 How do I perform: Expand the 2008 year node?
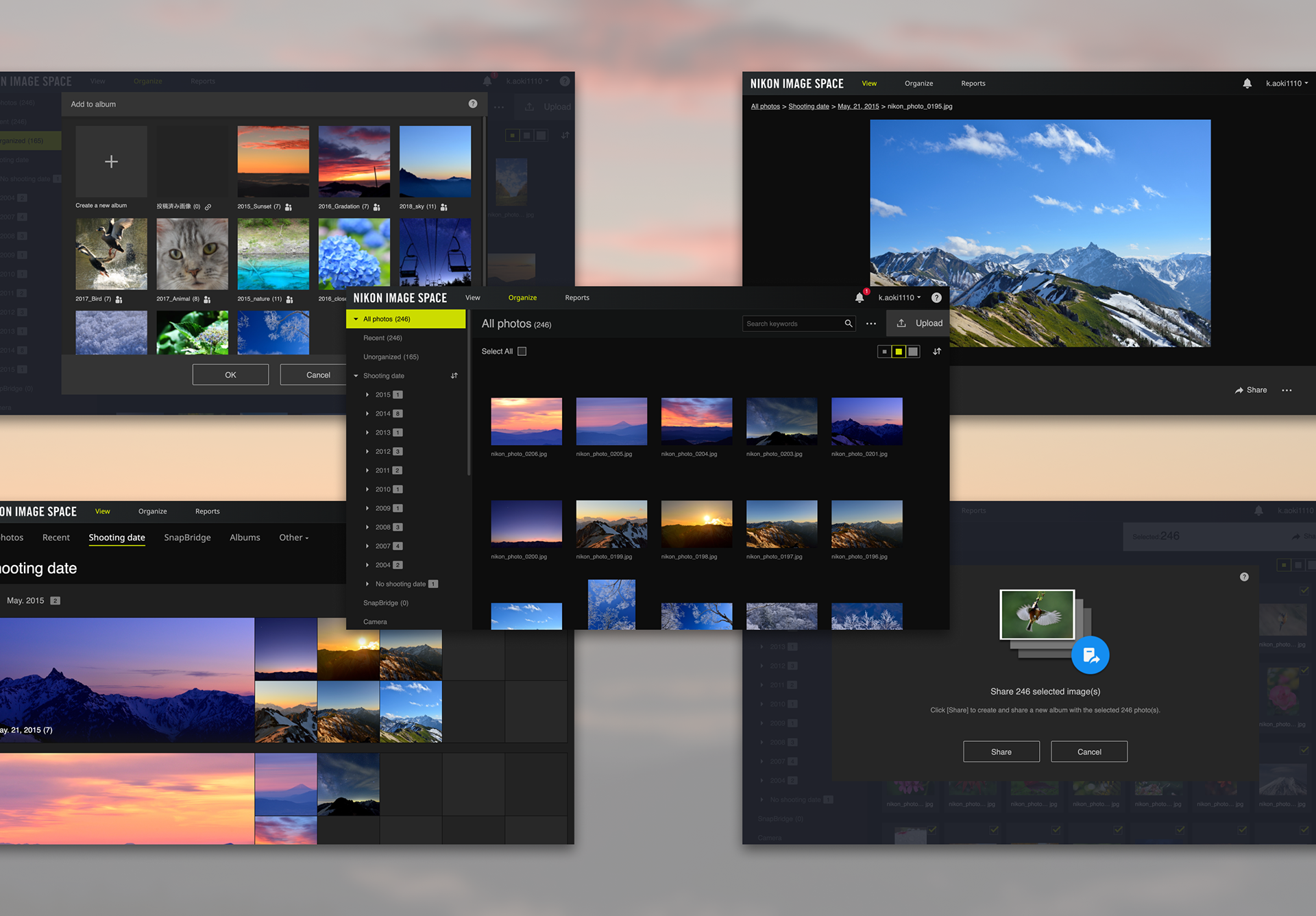pyautogui.click(x=368, y=527)
